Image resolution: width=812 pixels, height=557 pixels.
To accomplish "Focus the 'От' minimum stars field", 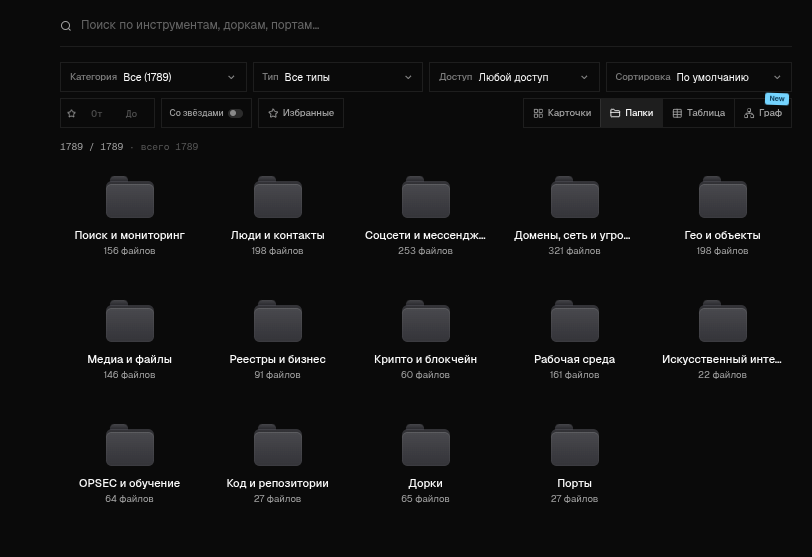I will 98,113.
